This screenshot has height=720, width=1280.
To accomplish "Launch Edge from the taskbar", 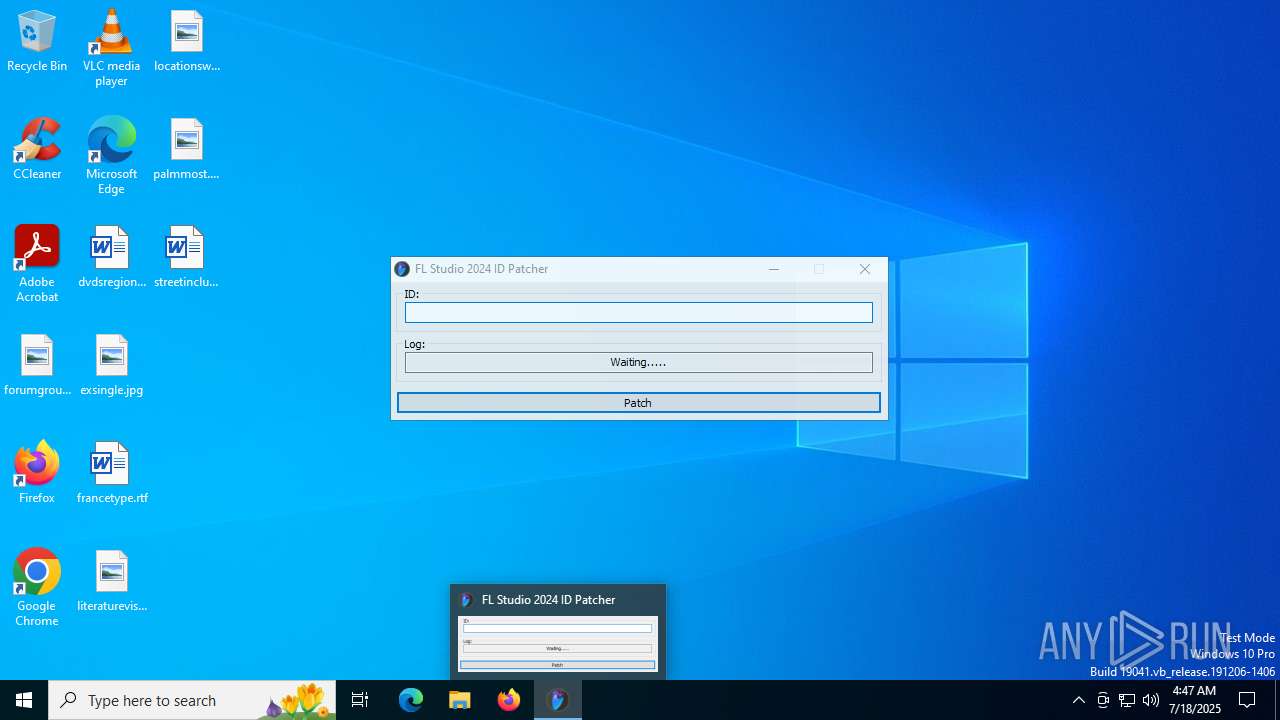I will (x=411, y=700).
